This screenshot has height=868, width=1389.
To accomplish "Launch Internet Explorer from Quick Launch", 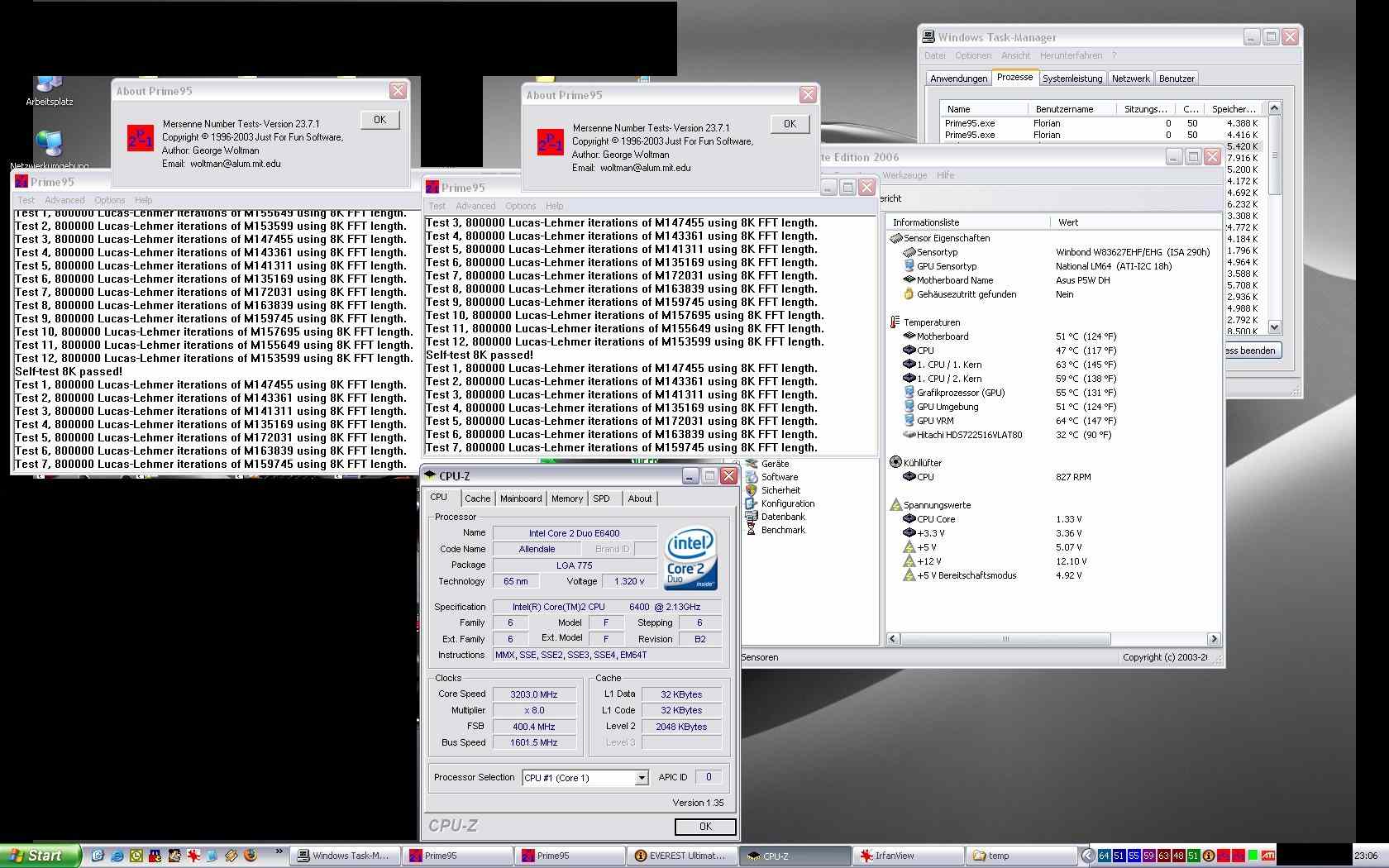I will tap(117, 856).
